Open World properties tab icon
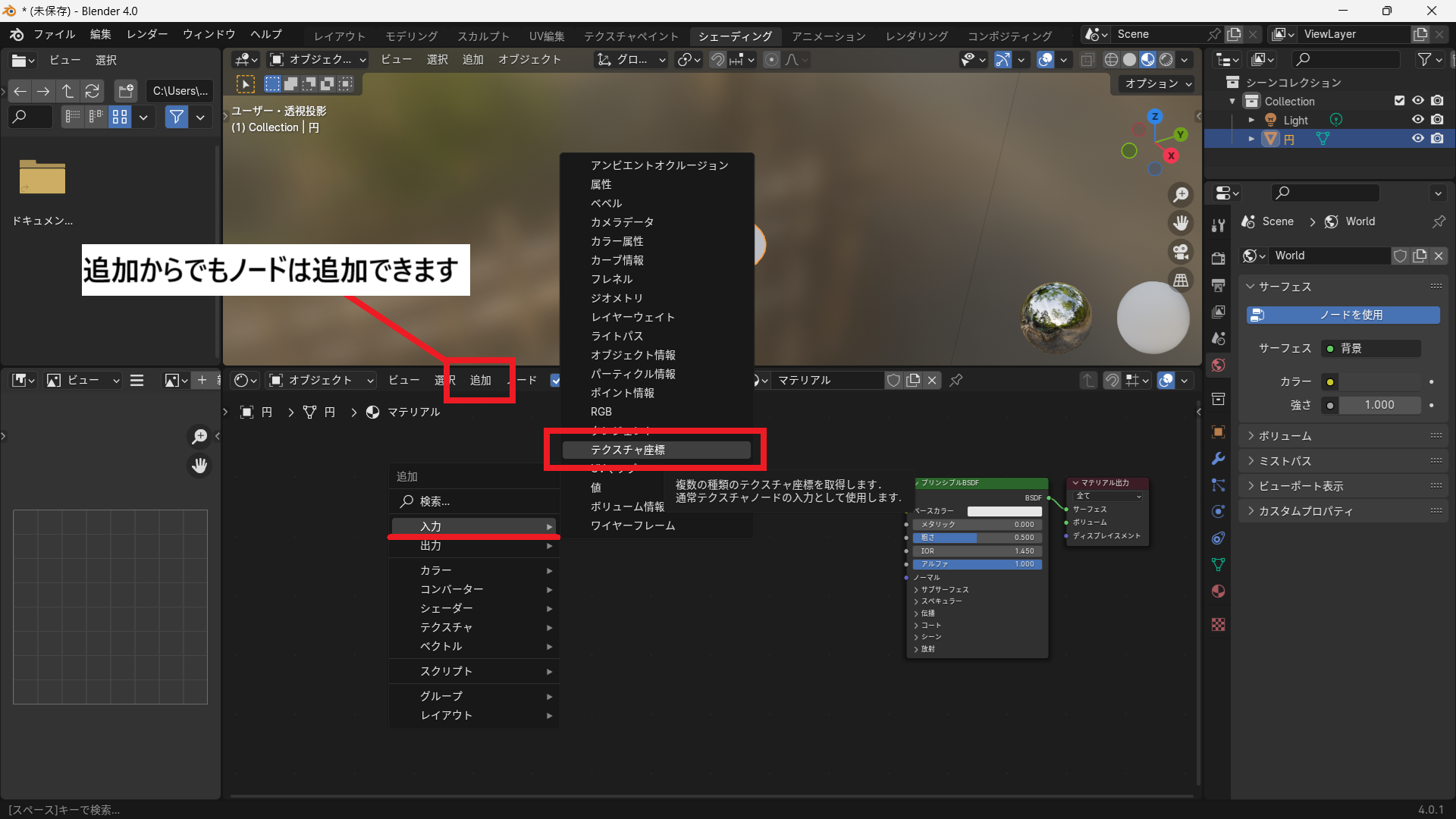Screen dimensions: 1456x819 coord(1219,366)
